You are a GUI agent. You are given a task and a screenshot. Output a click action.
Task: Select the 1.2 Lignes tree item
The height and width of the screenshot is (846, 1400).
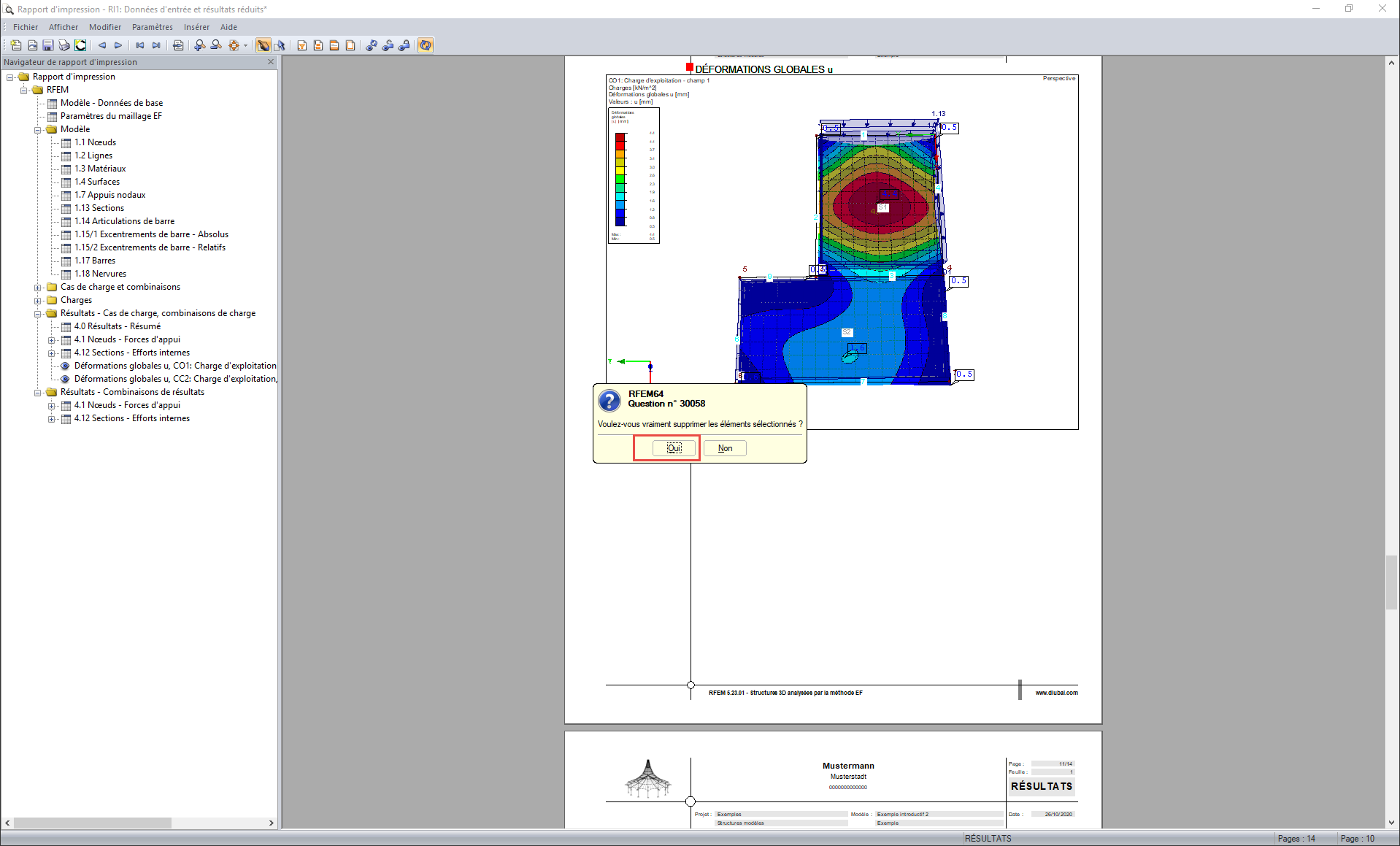(x=93, y=155)
